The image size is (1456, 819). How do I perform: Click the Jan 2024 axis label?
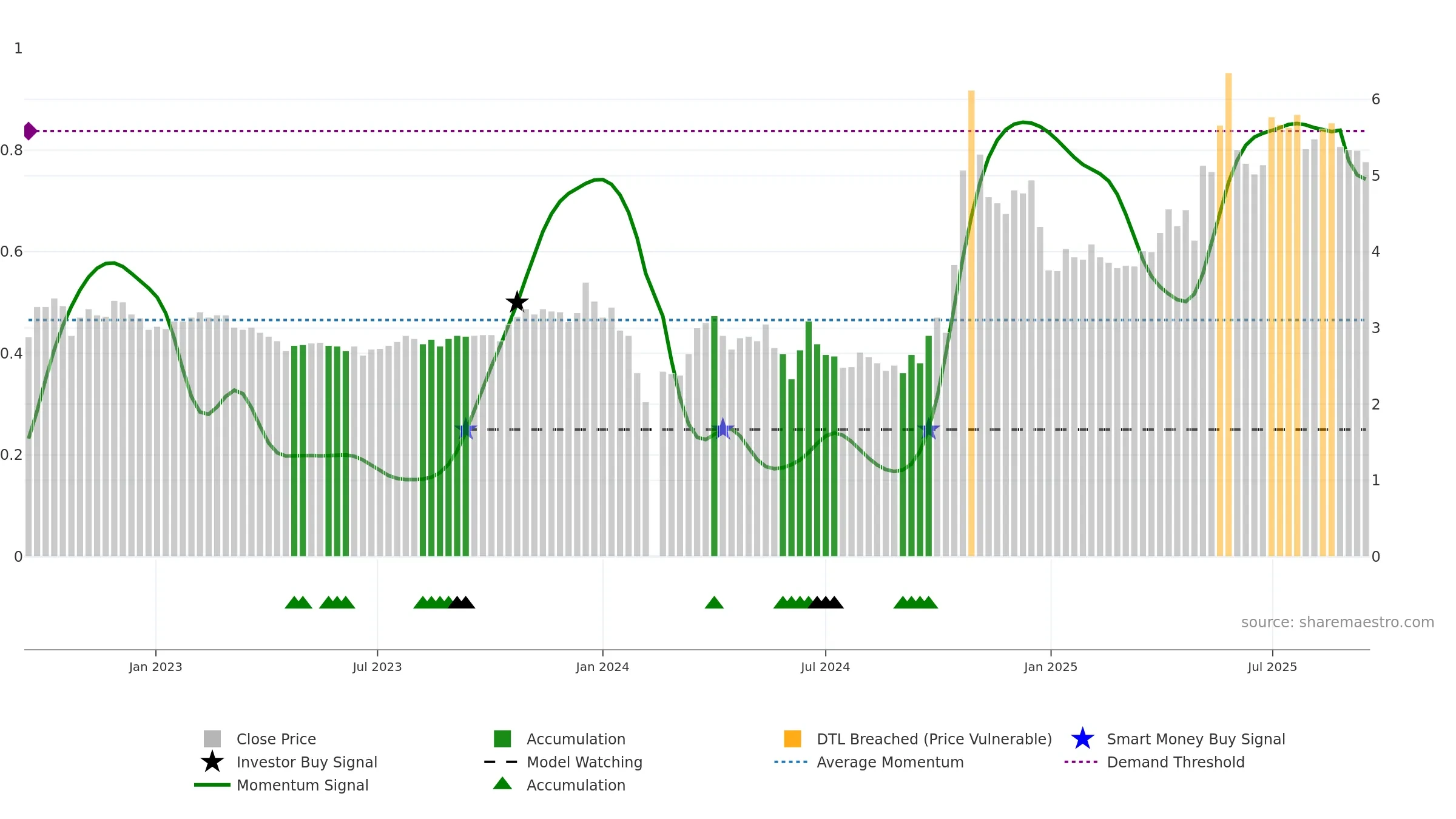coord(602,667)
